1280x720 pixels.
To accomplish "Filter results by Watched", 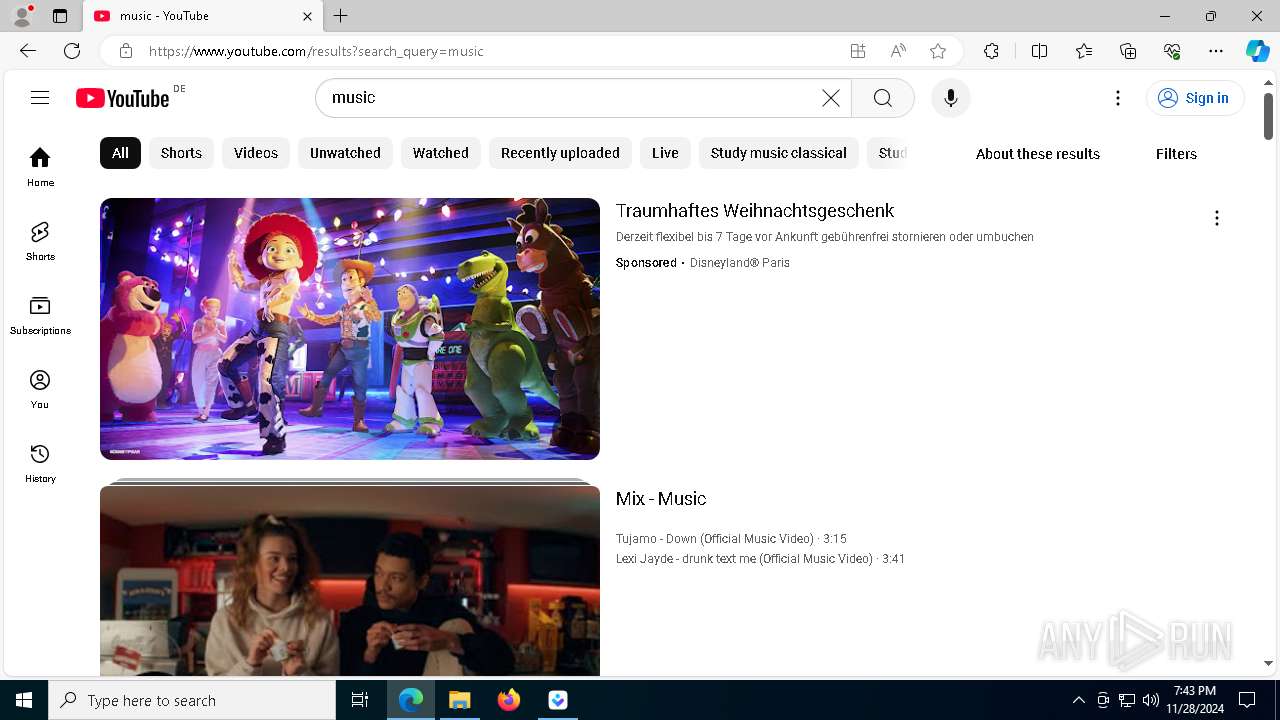I will 441,153.
